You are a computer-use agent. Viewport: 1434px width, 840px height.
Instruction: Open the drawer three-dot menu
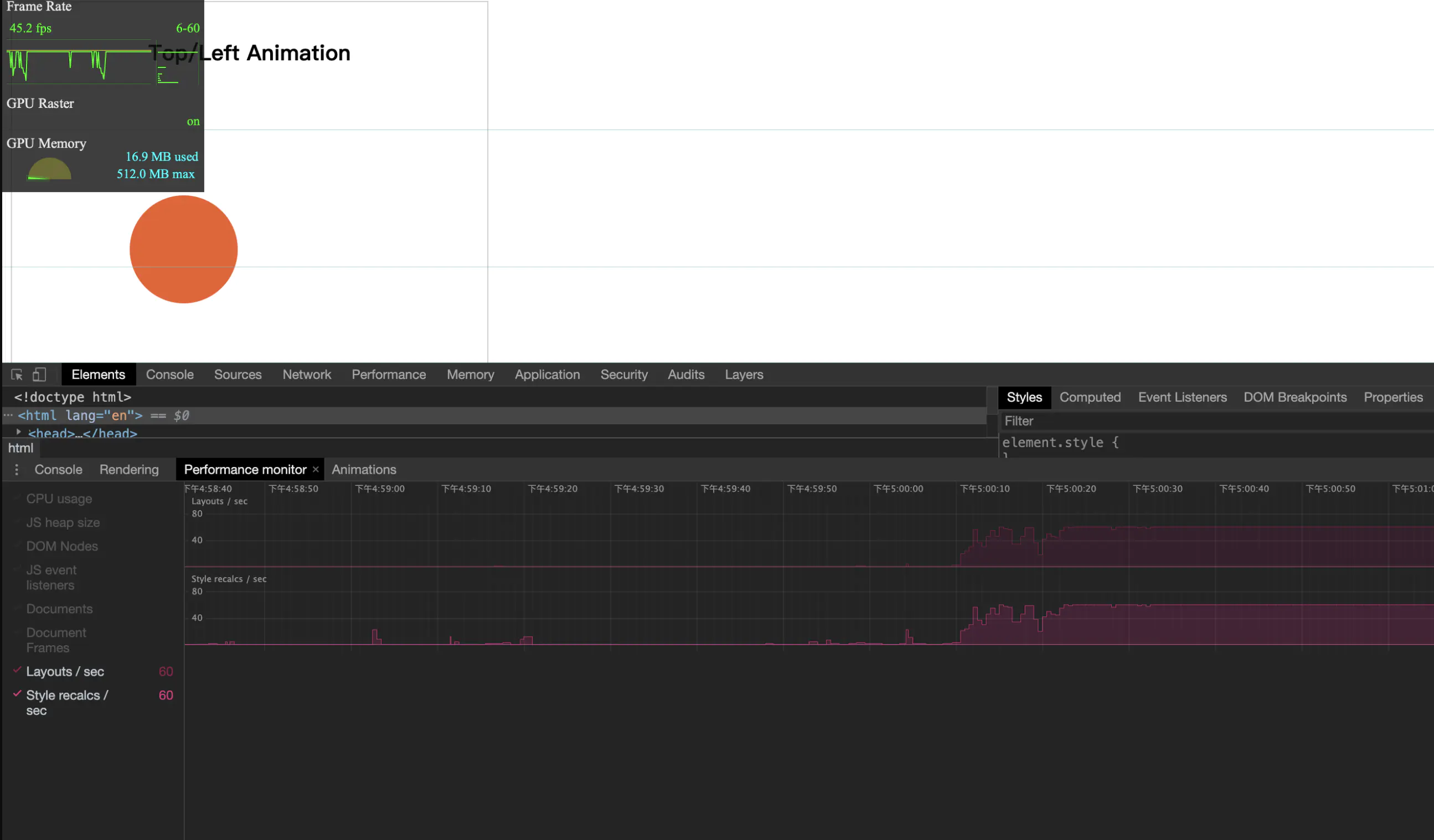17,470
